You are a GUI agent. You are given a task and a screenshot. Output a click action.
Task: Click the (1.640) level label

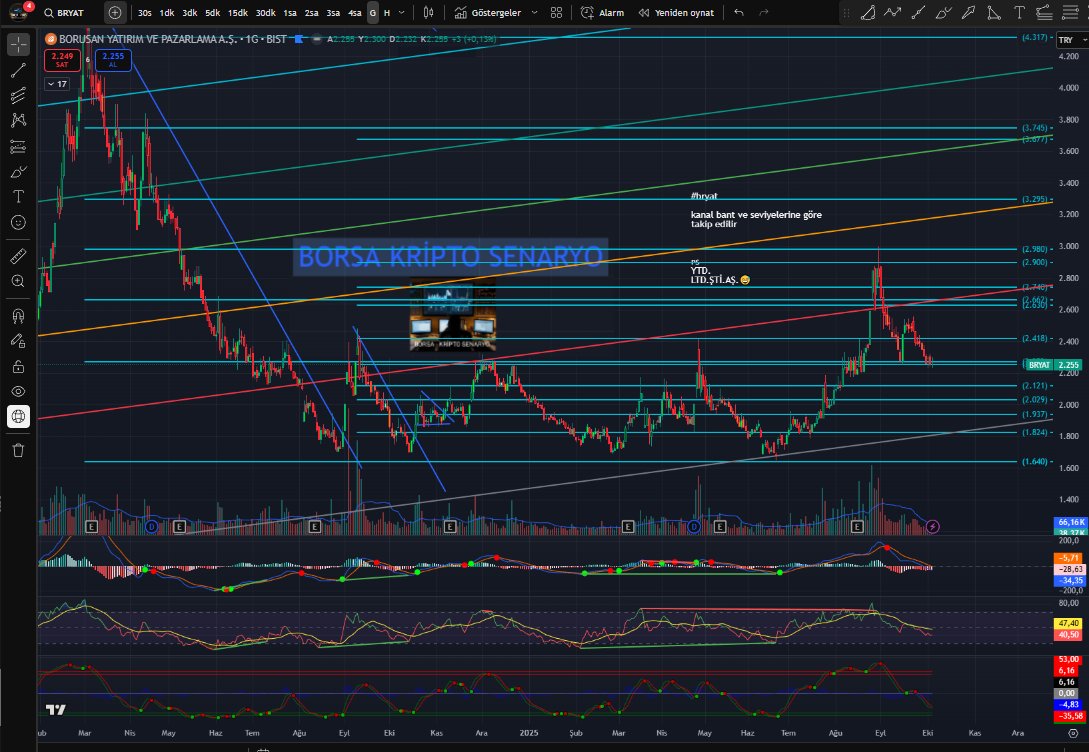1035,461
